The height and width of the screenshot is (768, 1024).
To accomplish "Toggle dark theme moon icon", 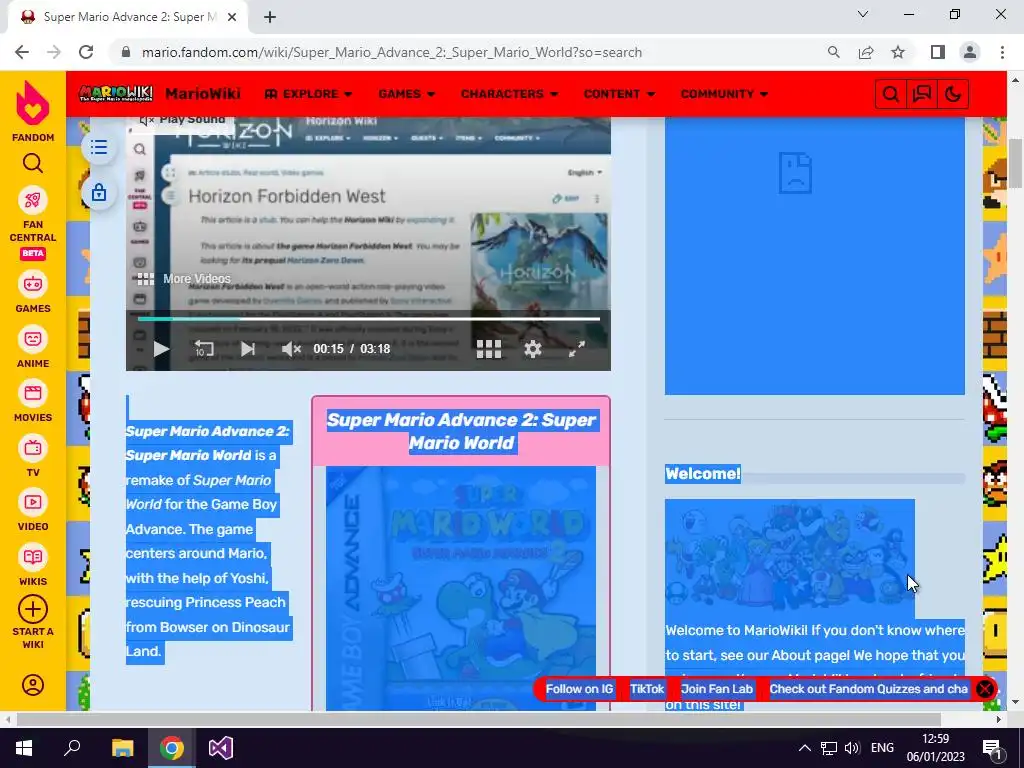I will [x=953, y=94].
